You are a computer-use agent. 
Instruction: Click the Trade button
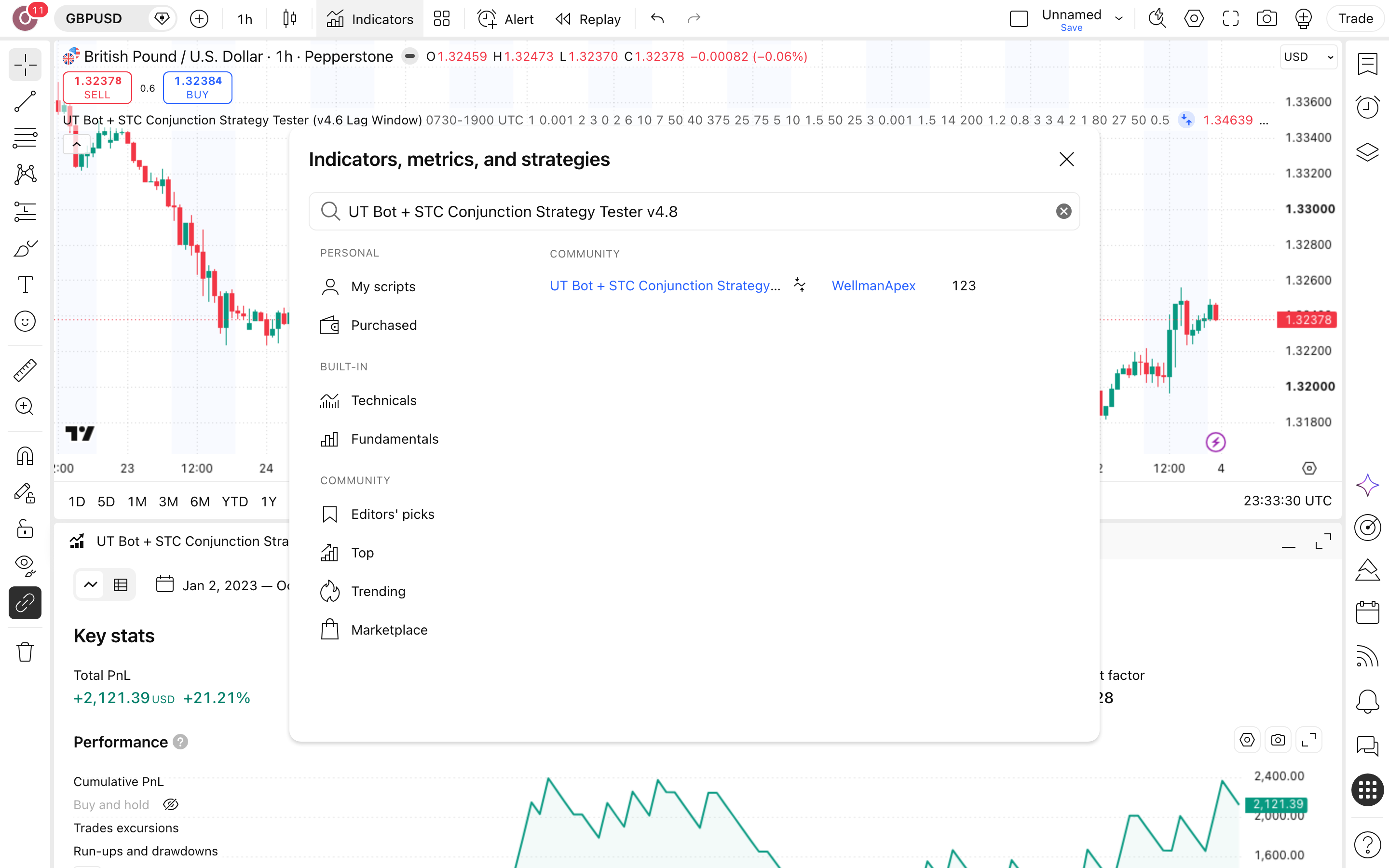(x=1355, y=19)
